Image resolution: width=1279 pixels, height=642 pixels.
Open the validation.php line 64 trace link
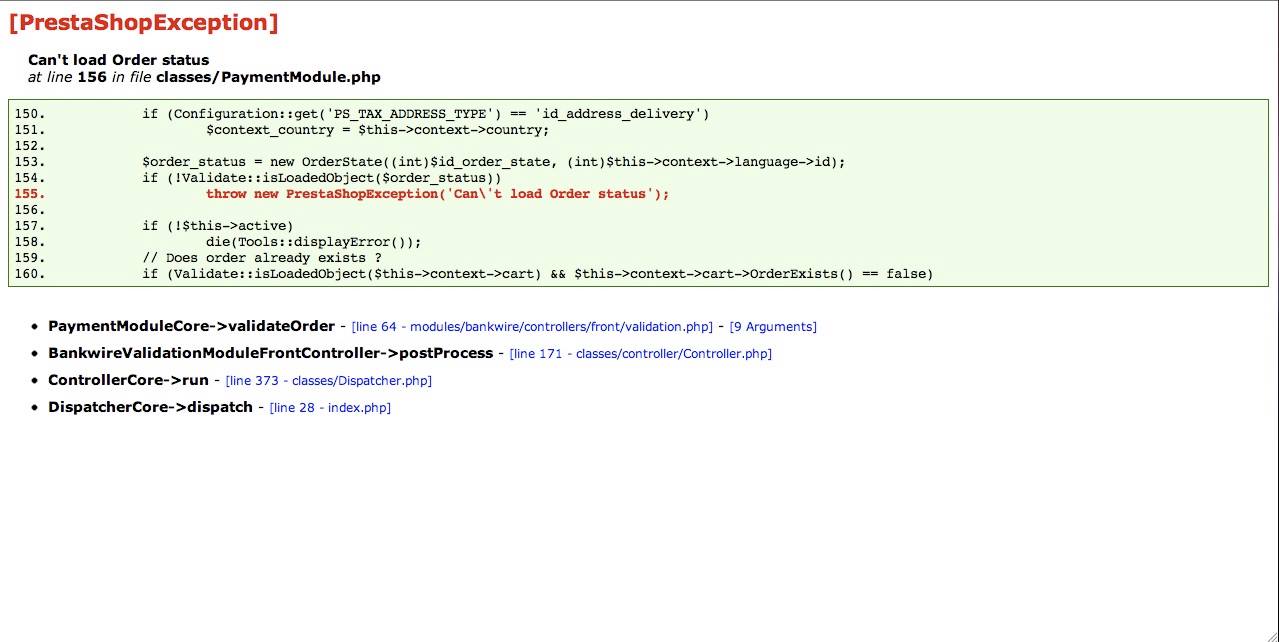[x=532, y=327]
